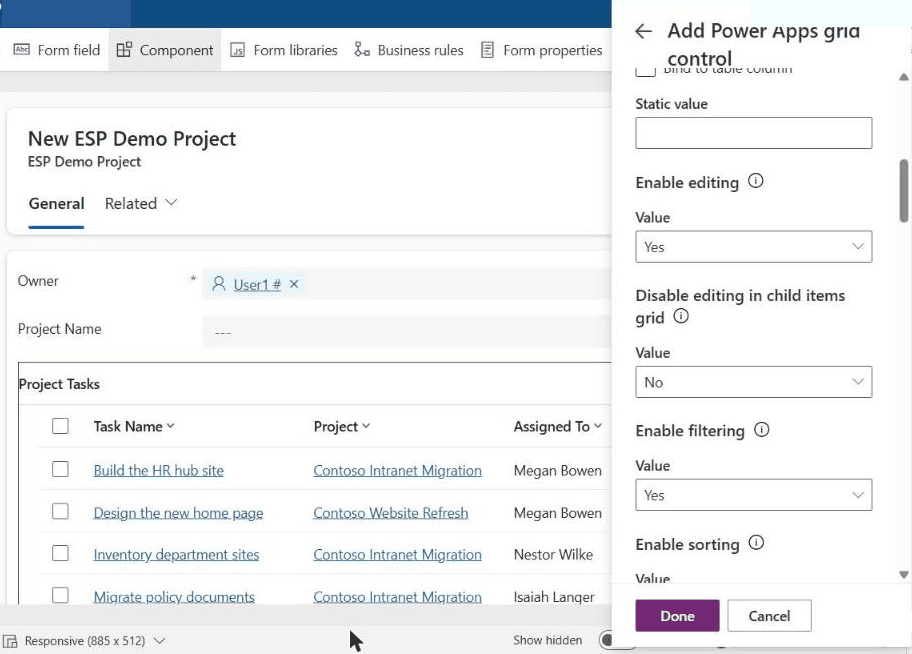Expand the Related tab dropdown
Viewport: 912px width, 654px height.
170,203
